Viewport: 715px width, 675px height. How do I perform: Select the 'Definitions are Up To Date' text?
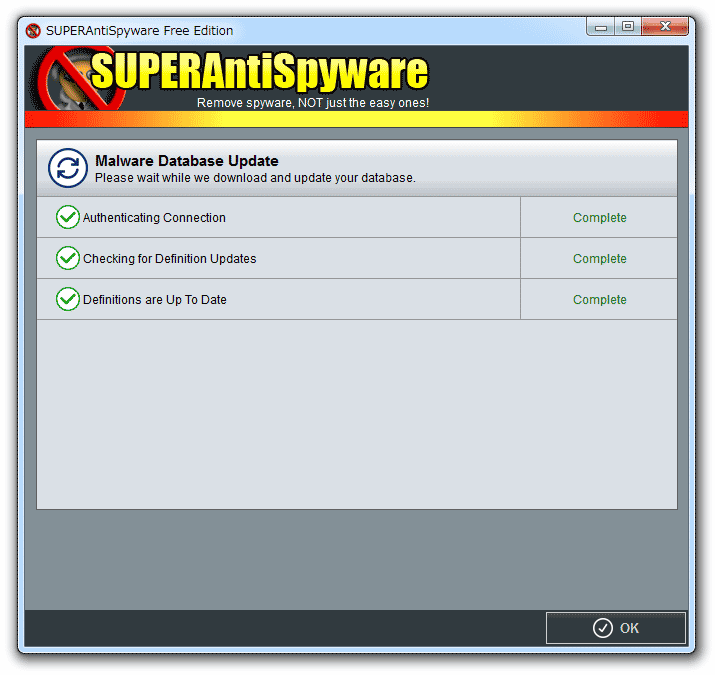(x=155, y=300)
